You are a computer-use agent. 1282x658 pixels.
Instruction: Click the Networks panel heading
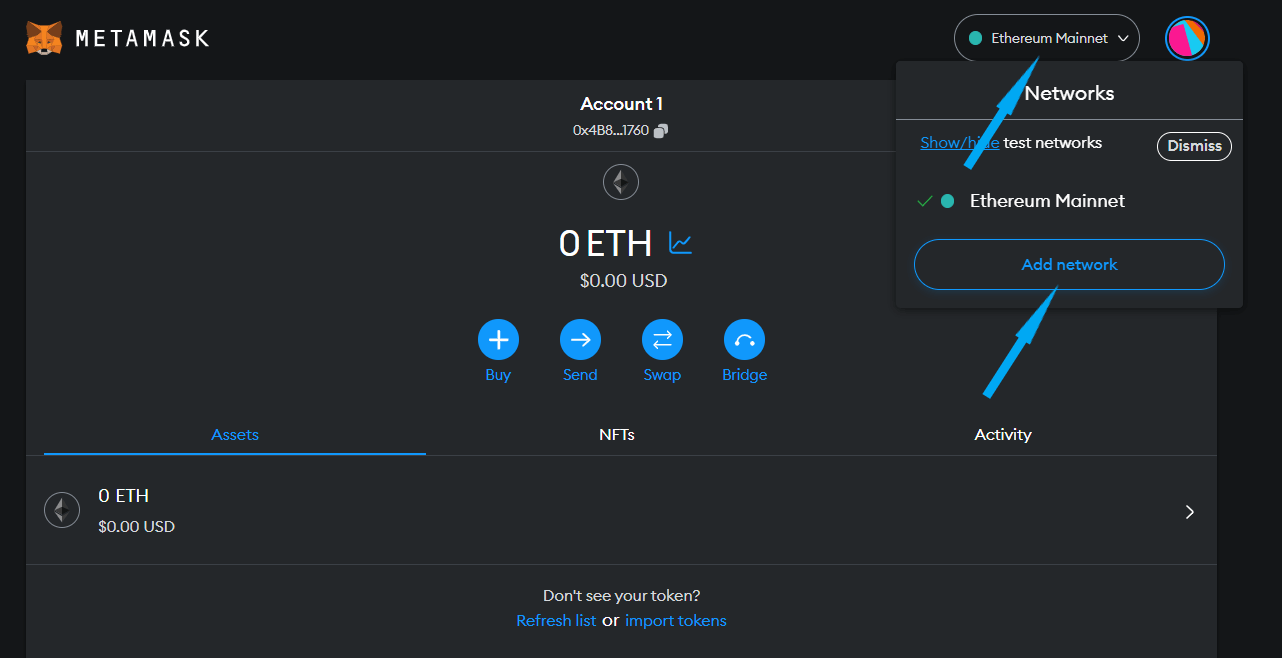(1069, 93)
